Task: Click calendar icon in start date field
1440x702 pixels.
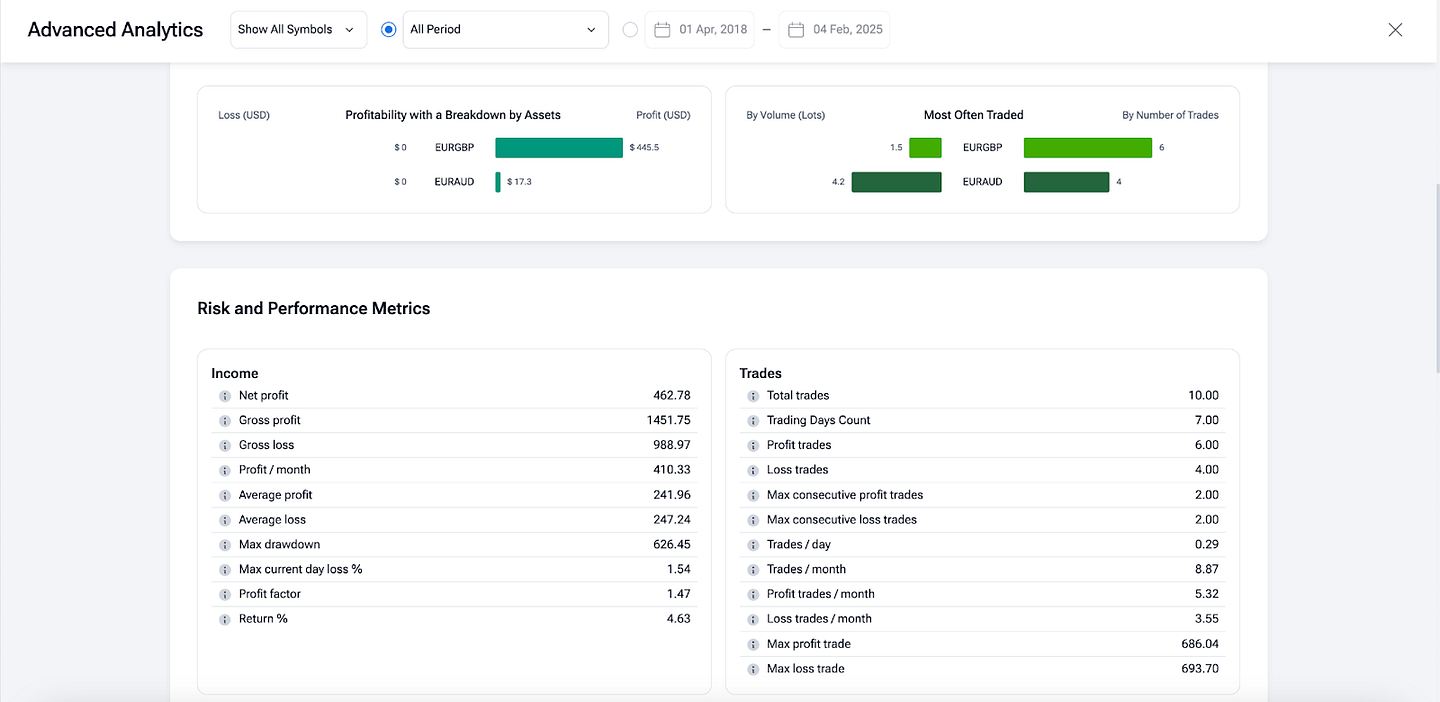Action: click(662, 30)
